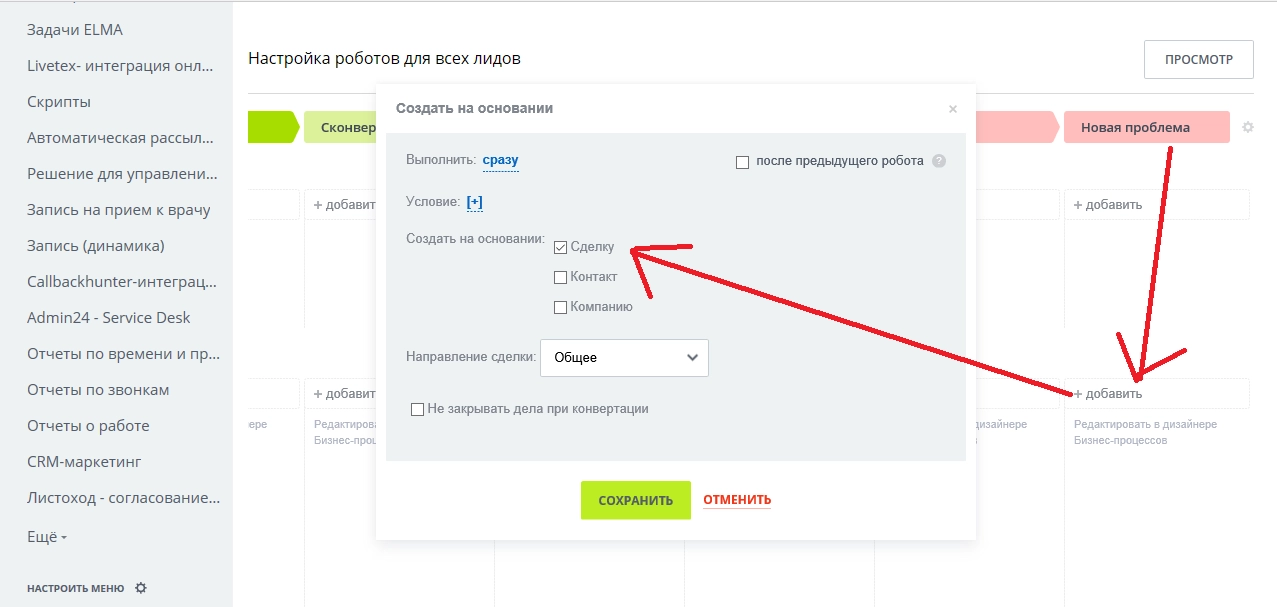Open stage settings gear beside Новая проблема

[1248, 128]
